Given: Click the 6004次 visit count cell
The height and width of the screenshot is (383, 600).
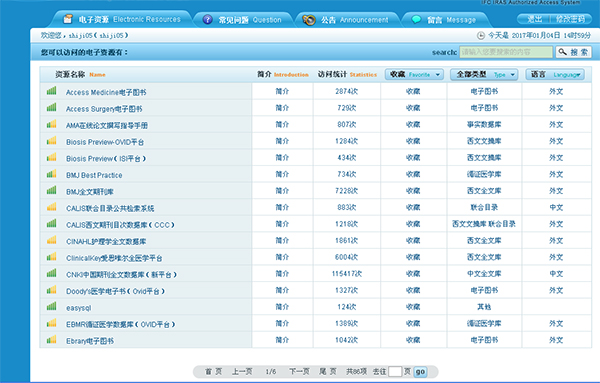Looking at the screenshot, I should click(347, 257).
